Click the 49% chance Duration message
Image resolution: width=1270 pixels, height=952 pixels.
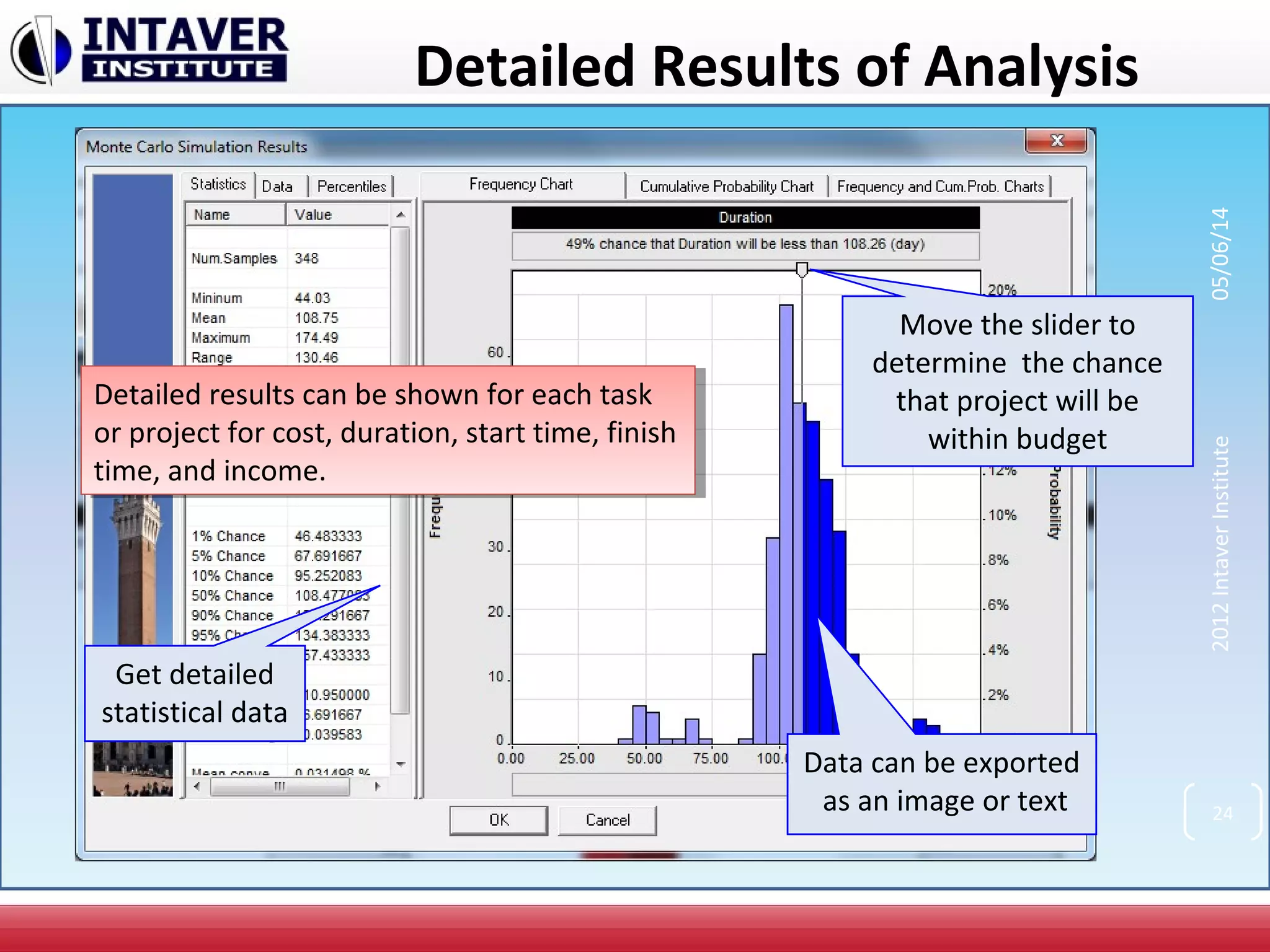(x=745, y=245)
